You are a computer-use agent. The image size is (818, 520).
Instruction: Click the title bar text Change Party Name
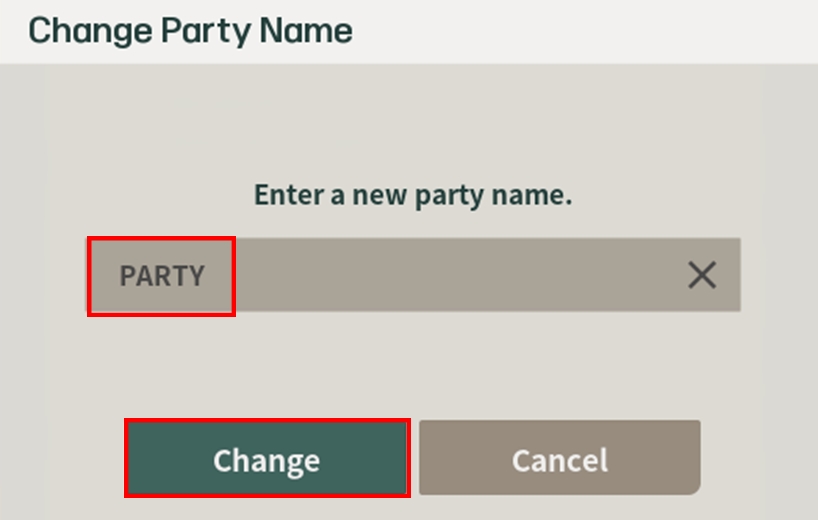click(x=190, y=30)
